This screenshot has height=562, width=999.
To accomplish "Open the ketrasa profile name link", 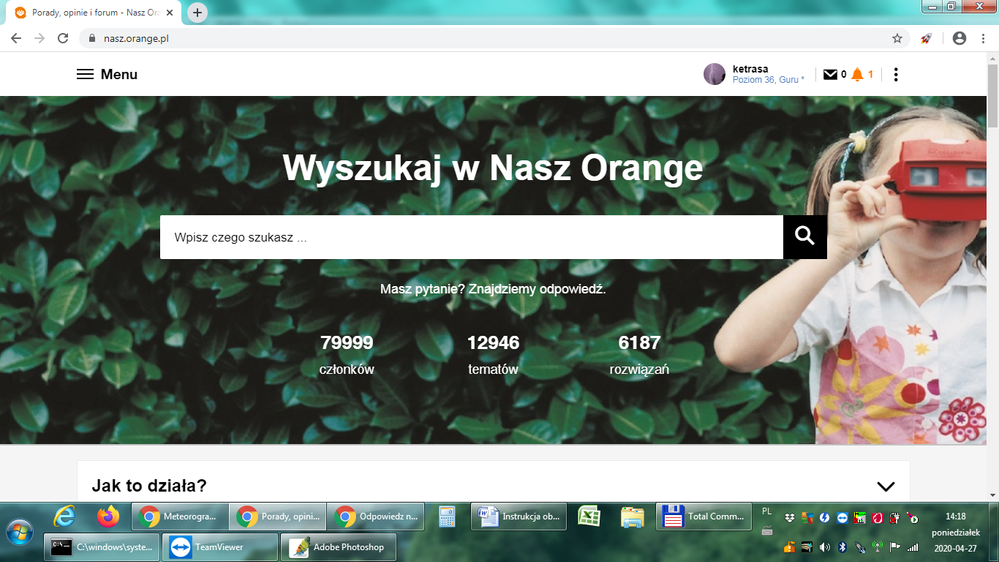I will pos(750,69).
